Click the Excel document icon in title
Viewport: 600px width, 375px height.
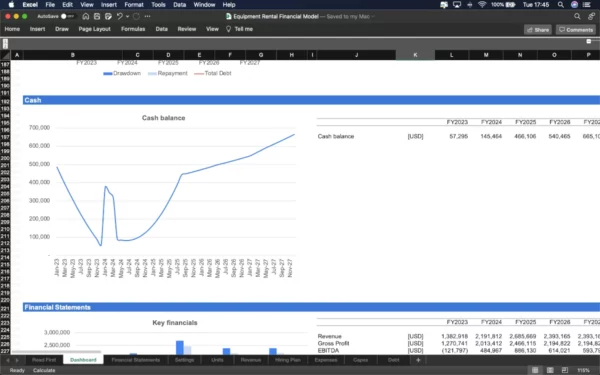(x=228, y=16)
